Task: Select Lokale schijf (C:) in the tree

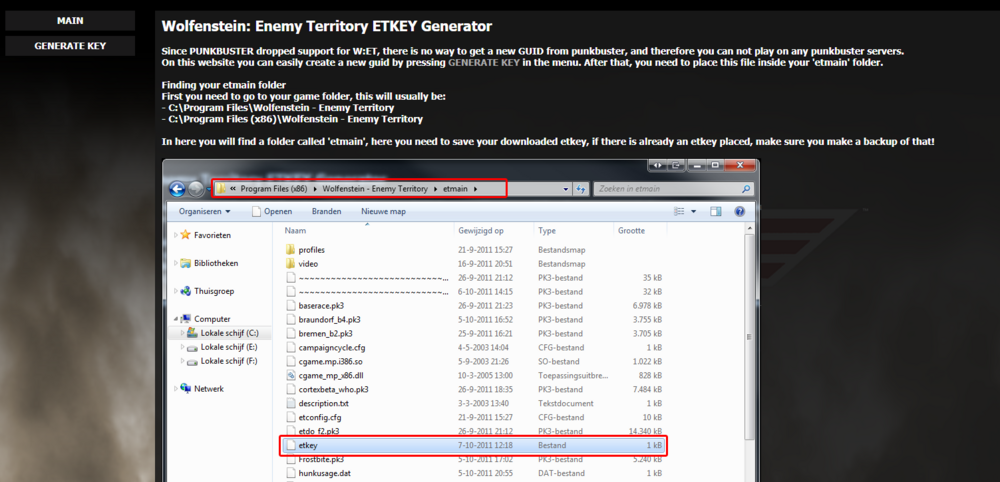Action: point(229,333)
